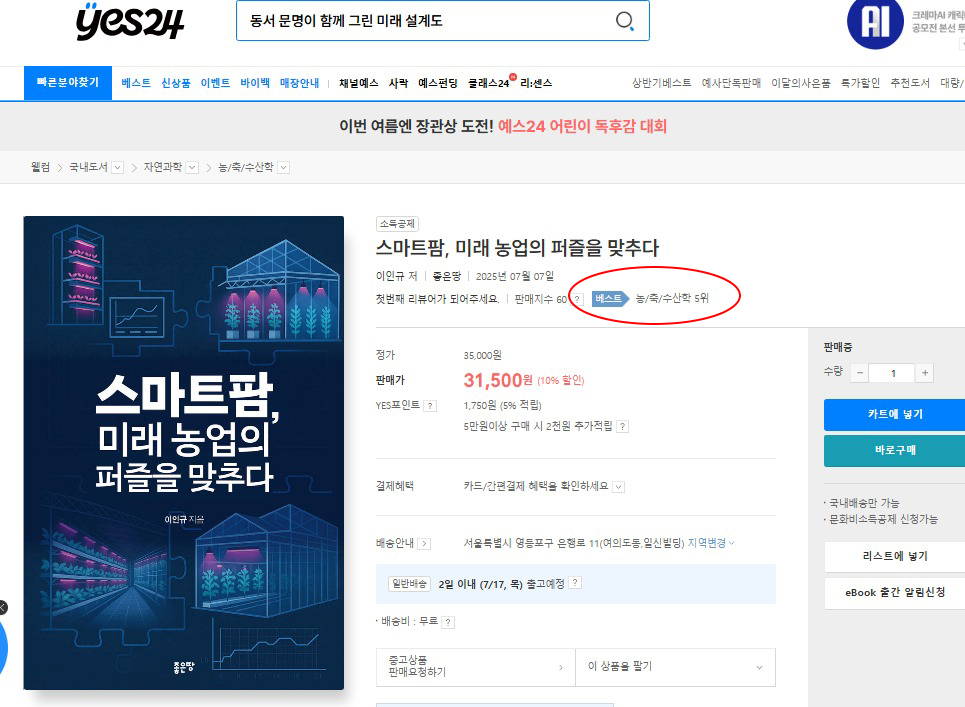
Task: Increase quantity with the plus button
Action: click(924, 373)
